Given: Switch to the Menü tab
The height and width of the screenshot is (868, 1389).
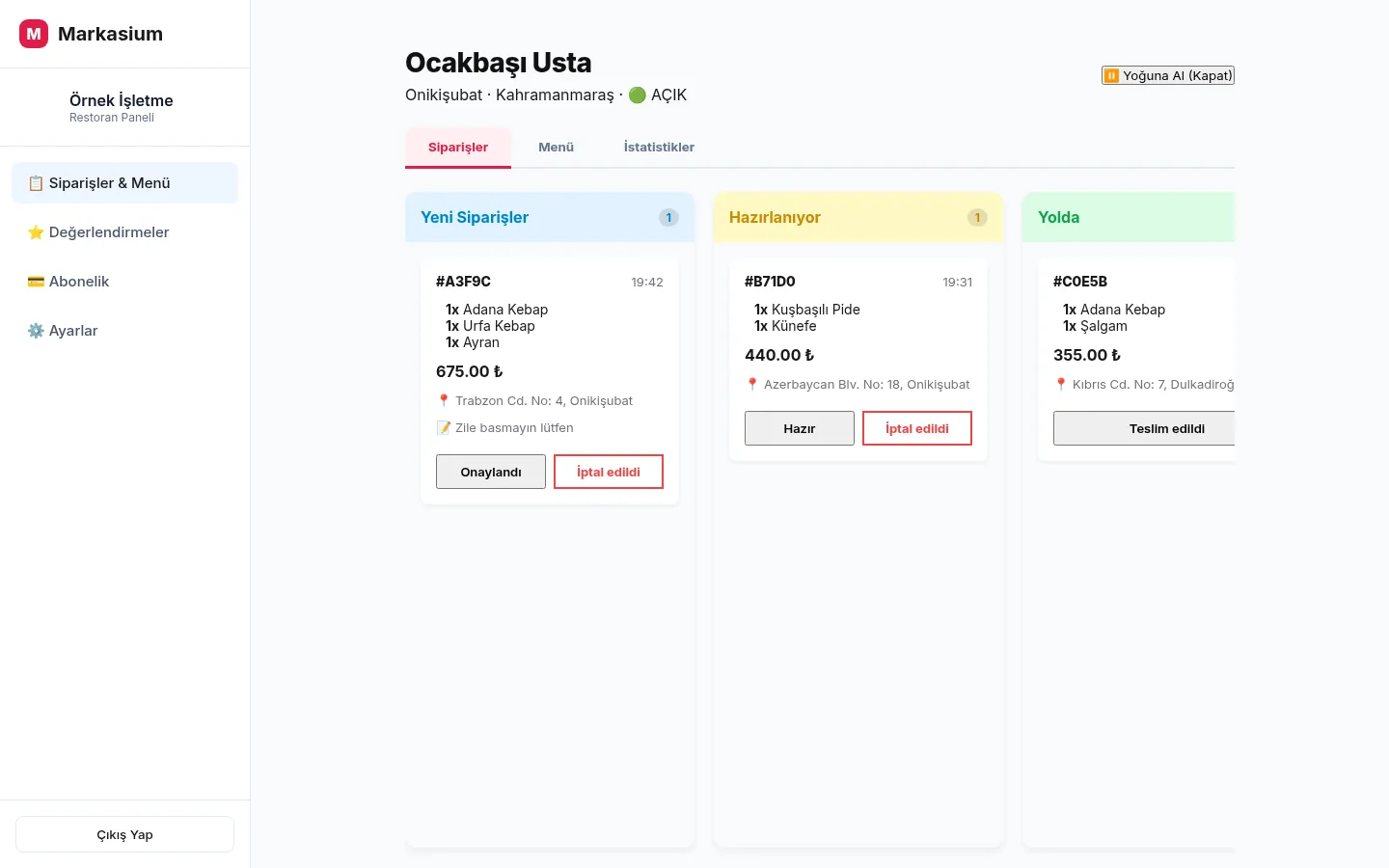Looking at the screenshot, I should (556, 148).
